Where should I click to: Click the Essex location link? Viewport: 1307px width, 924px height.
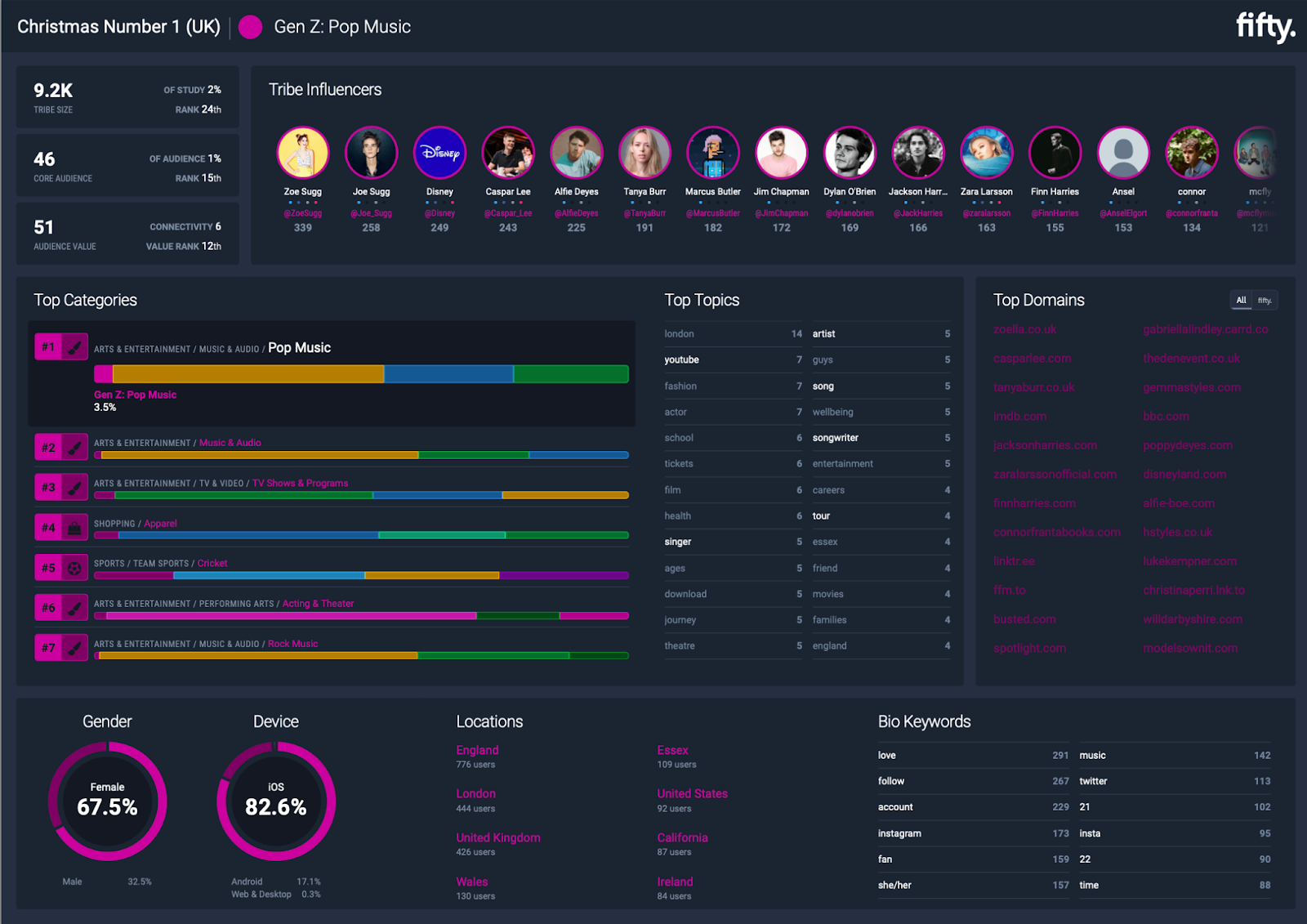click(672, 750)
